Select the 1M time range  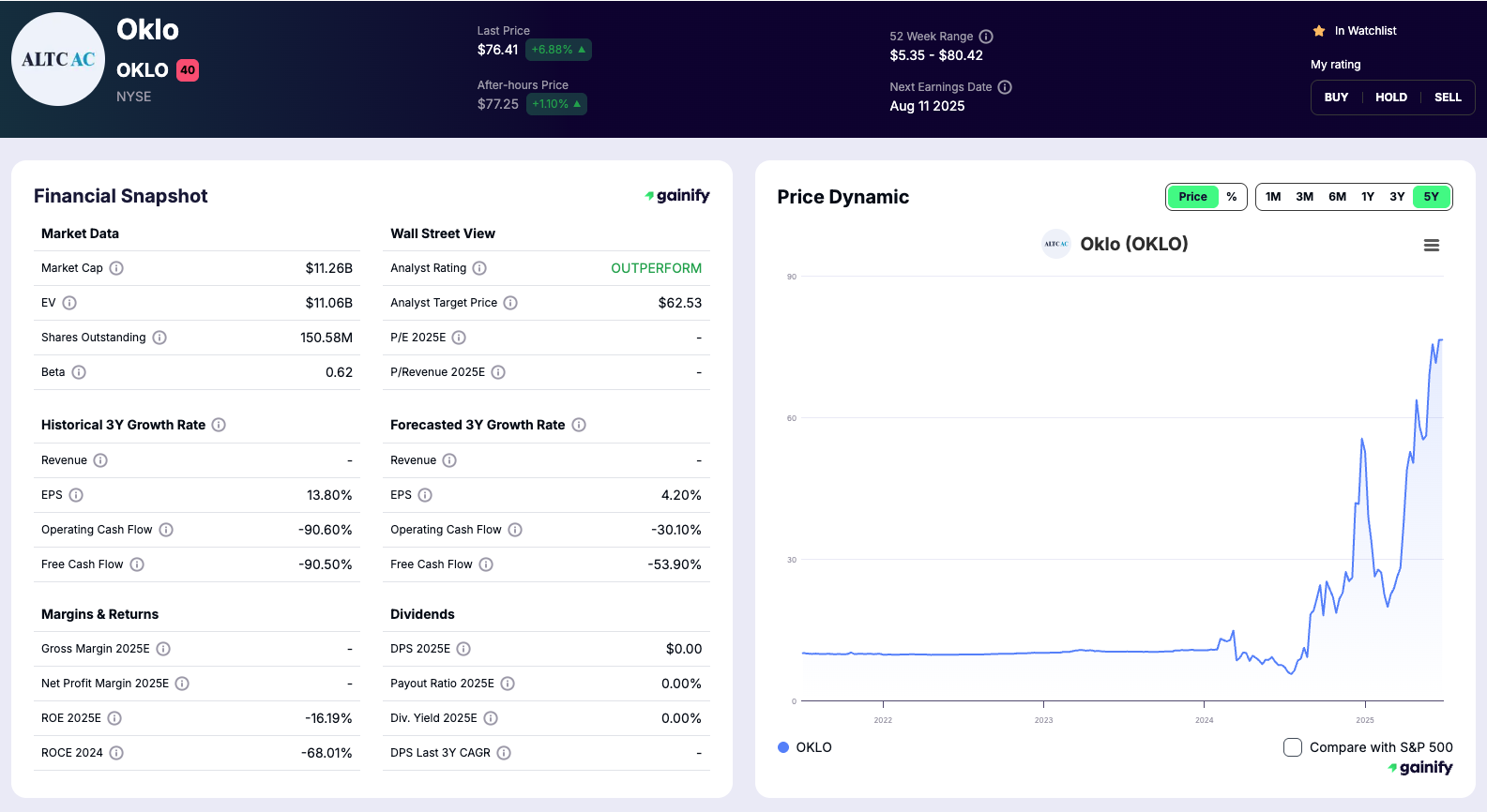point(1273,197)
